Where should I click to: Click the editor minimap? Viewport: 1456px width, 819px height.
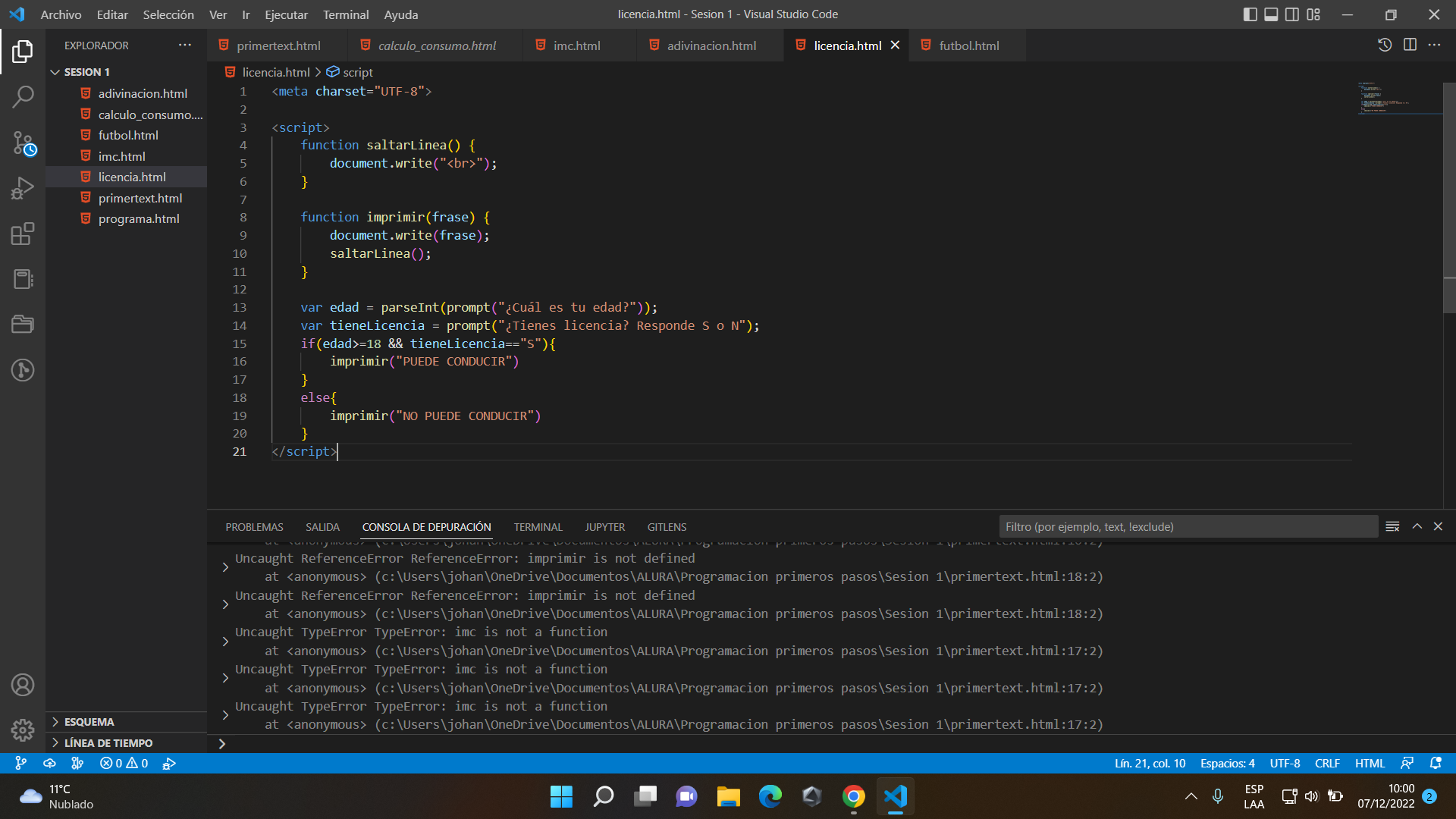pos(1399,99)
